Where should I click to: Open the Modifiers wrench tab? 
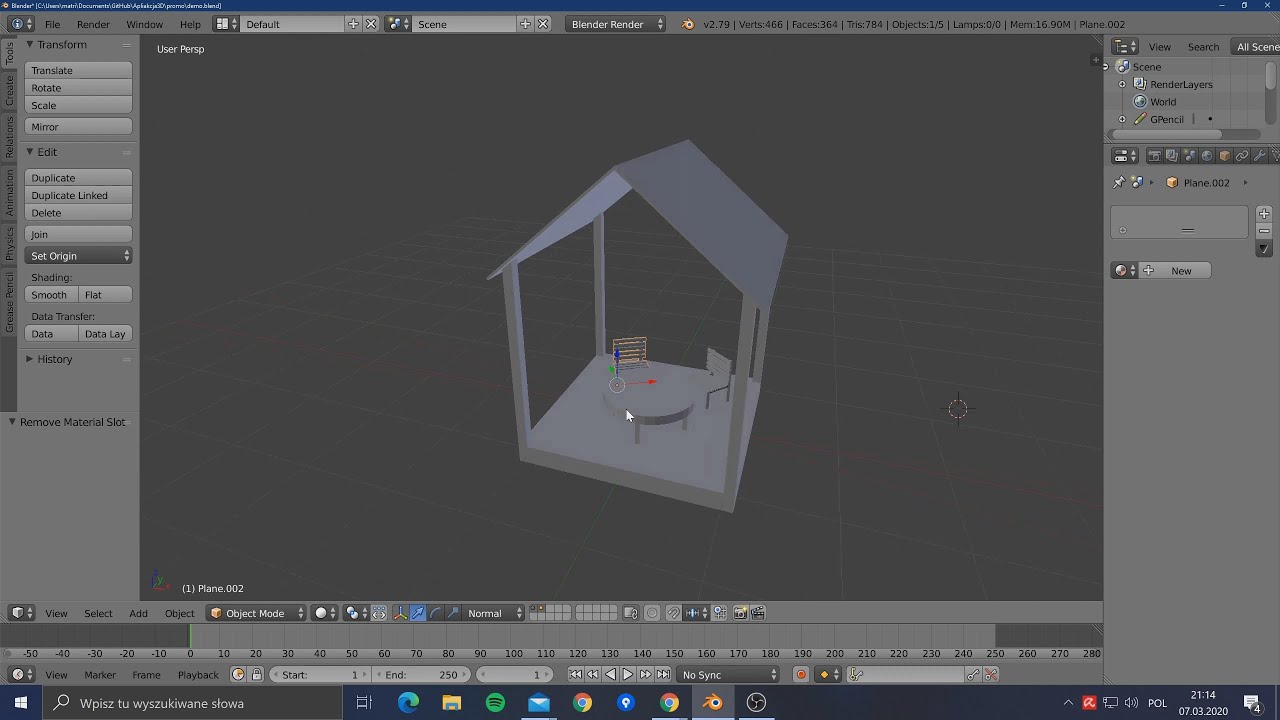pos(1260,156)
